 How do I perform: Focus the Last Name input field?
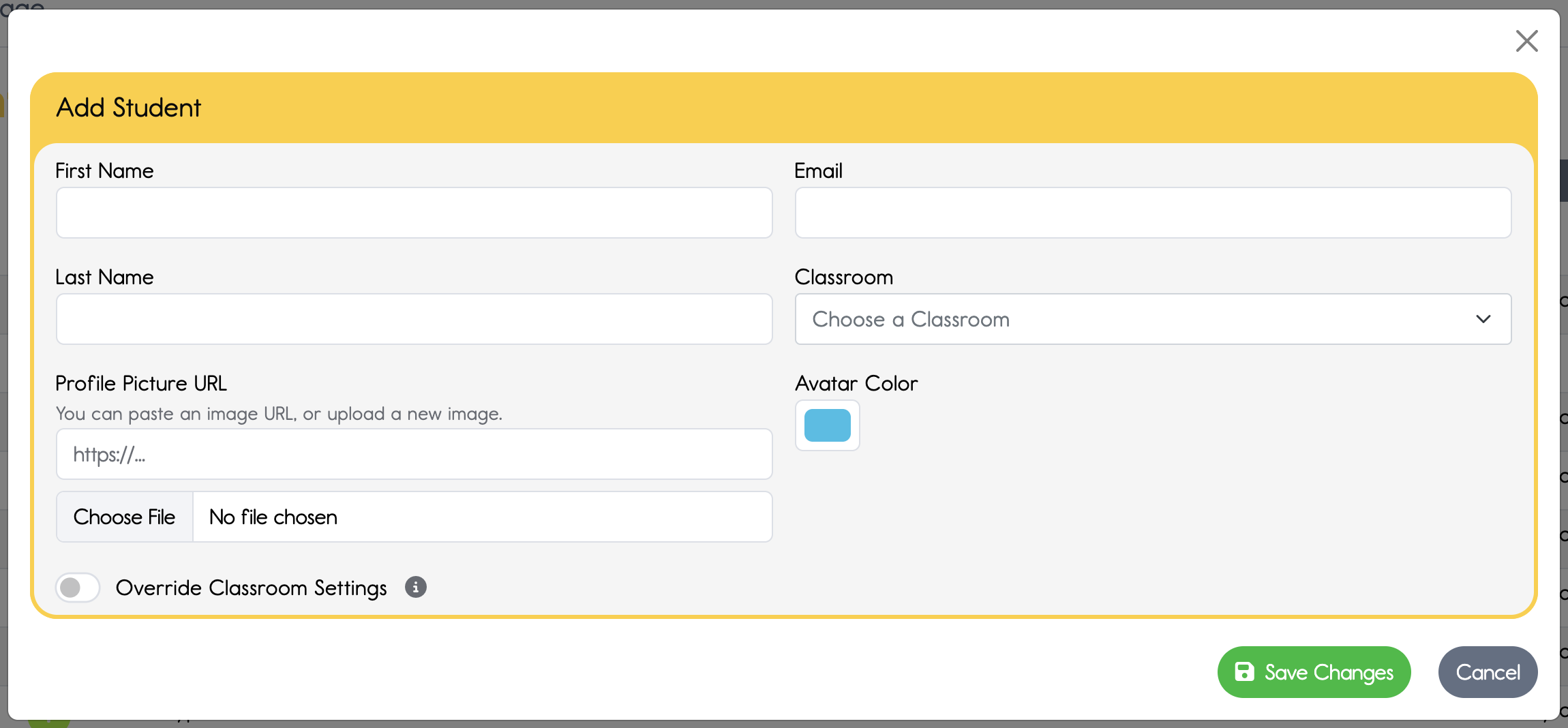point(412,318)
